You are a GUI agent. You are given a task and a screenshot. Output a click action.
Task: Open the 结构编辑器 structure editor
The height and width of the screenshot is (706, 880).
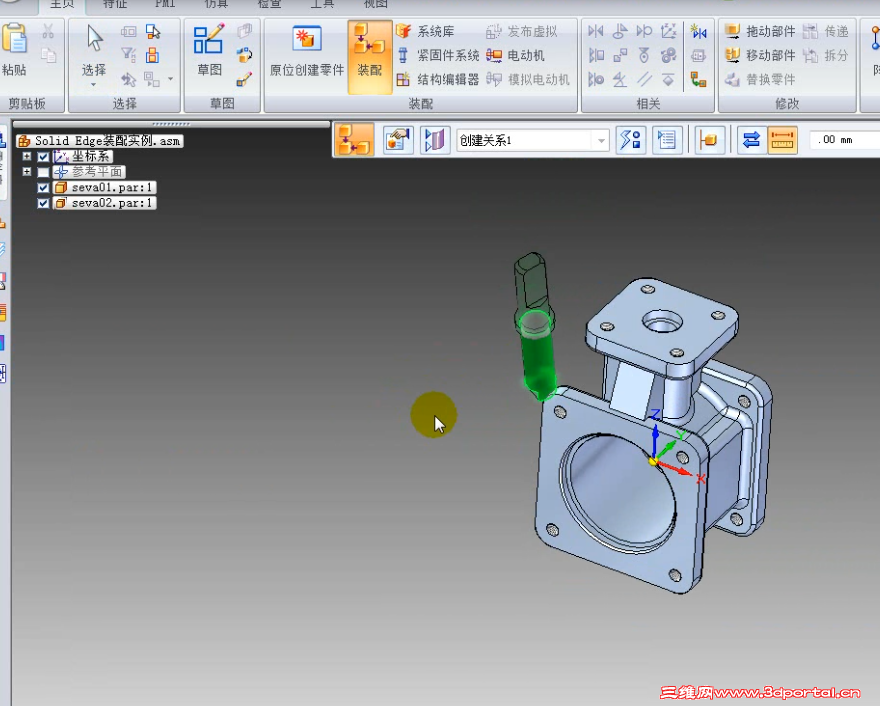click(x=438, y=80)
